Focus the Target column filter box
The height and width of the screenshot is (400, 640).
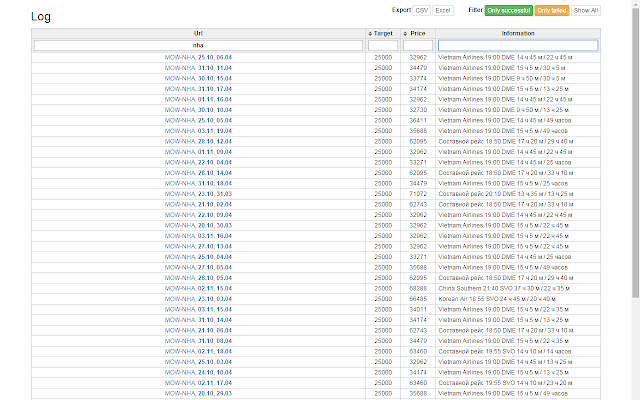point(382,45)
